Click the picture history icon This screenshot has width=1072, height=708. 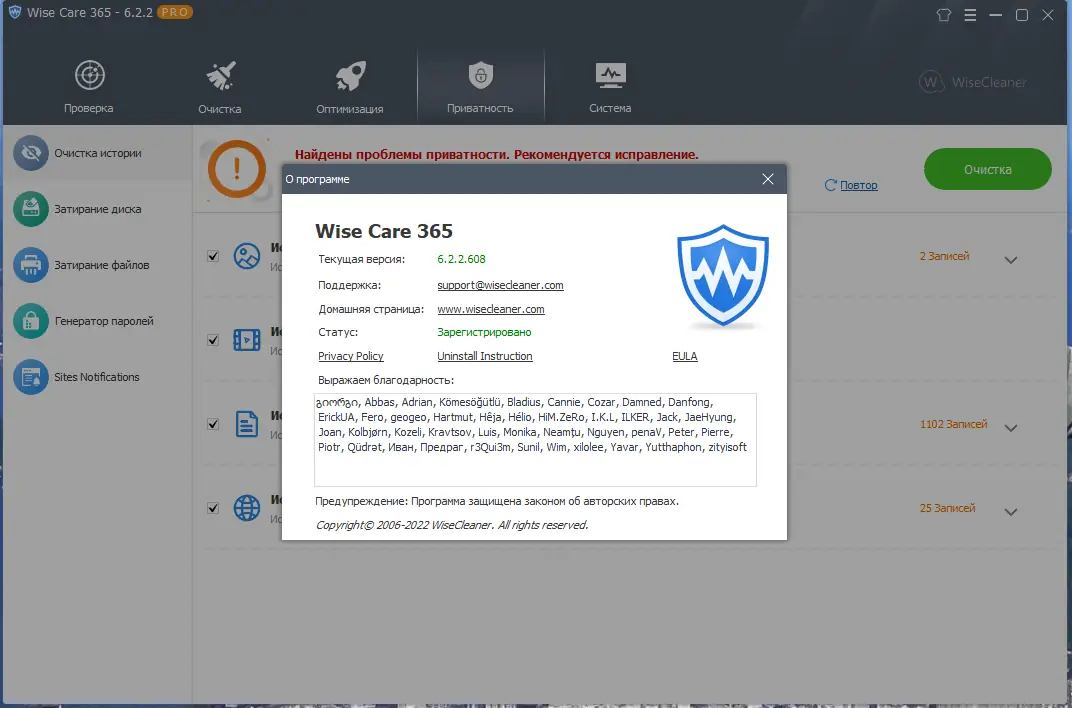point(247,256)
